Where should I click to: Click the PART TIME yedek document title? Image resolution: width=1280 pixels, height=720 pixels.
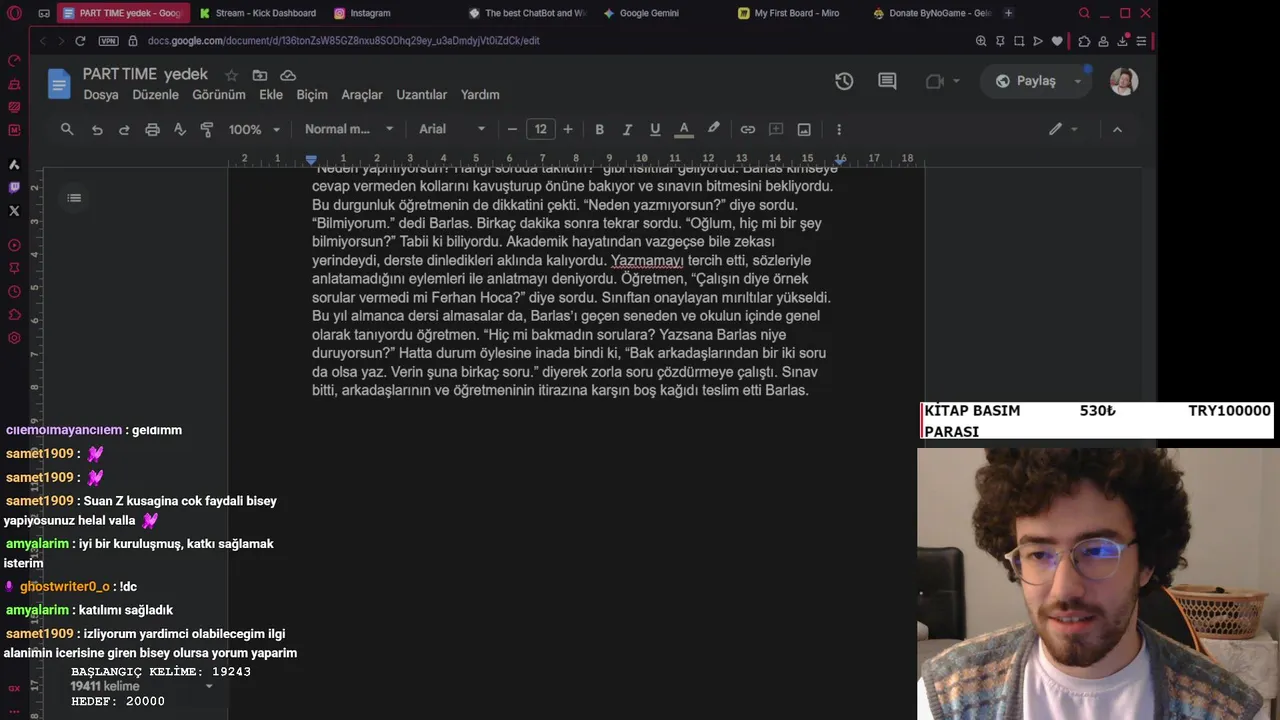145,74
